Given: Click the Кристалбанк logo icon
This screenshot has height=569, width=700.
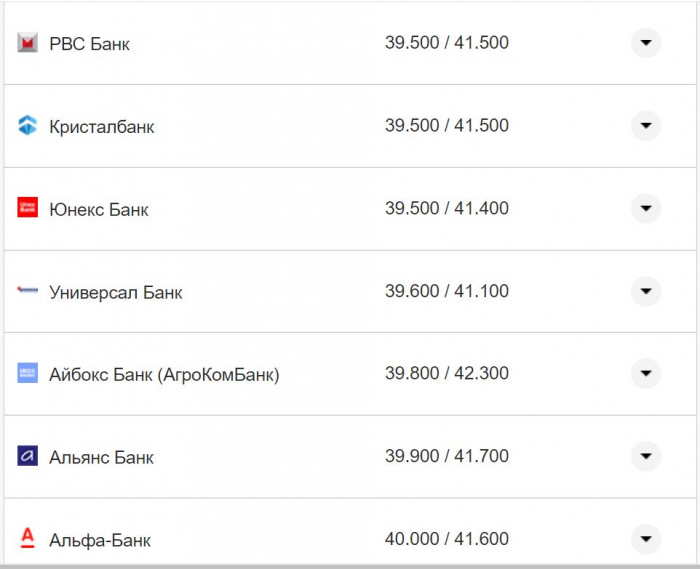Looking at the screenshot, I should point(28,126).
